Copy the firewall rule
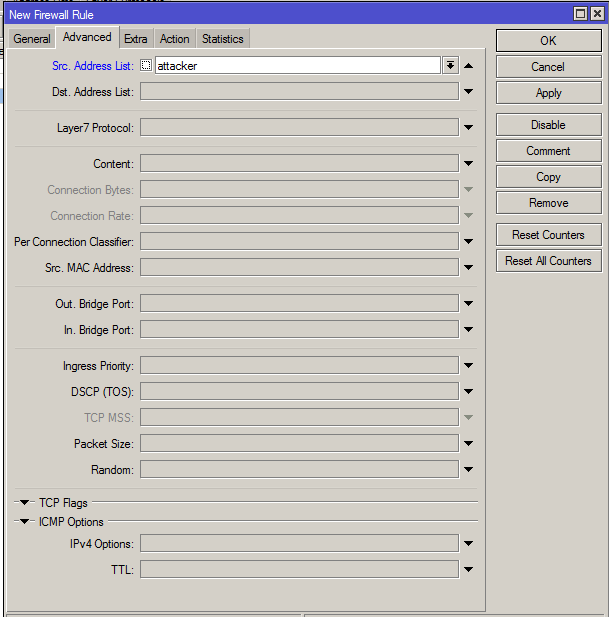The image size is (609, 617). (x=548, y=177)
